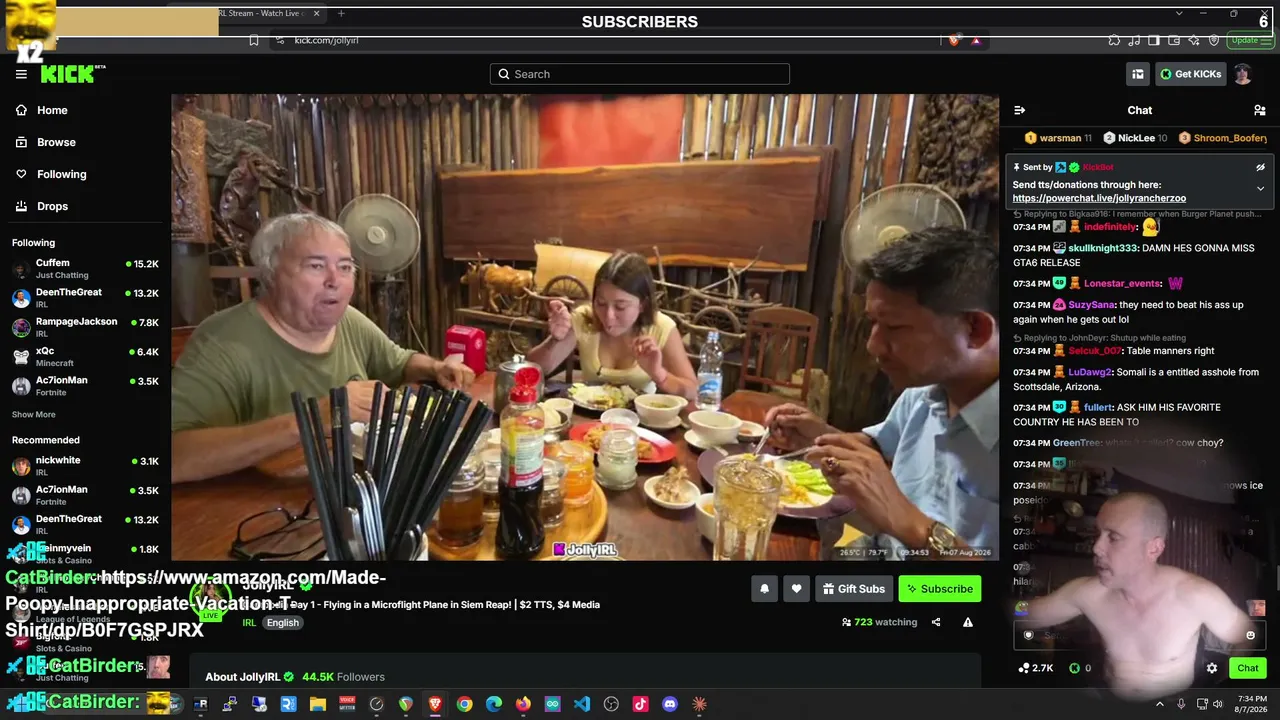
Task: Open the Drops page in the sidebar
Action: tap(52, 206)
